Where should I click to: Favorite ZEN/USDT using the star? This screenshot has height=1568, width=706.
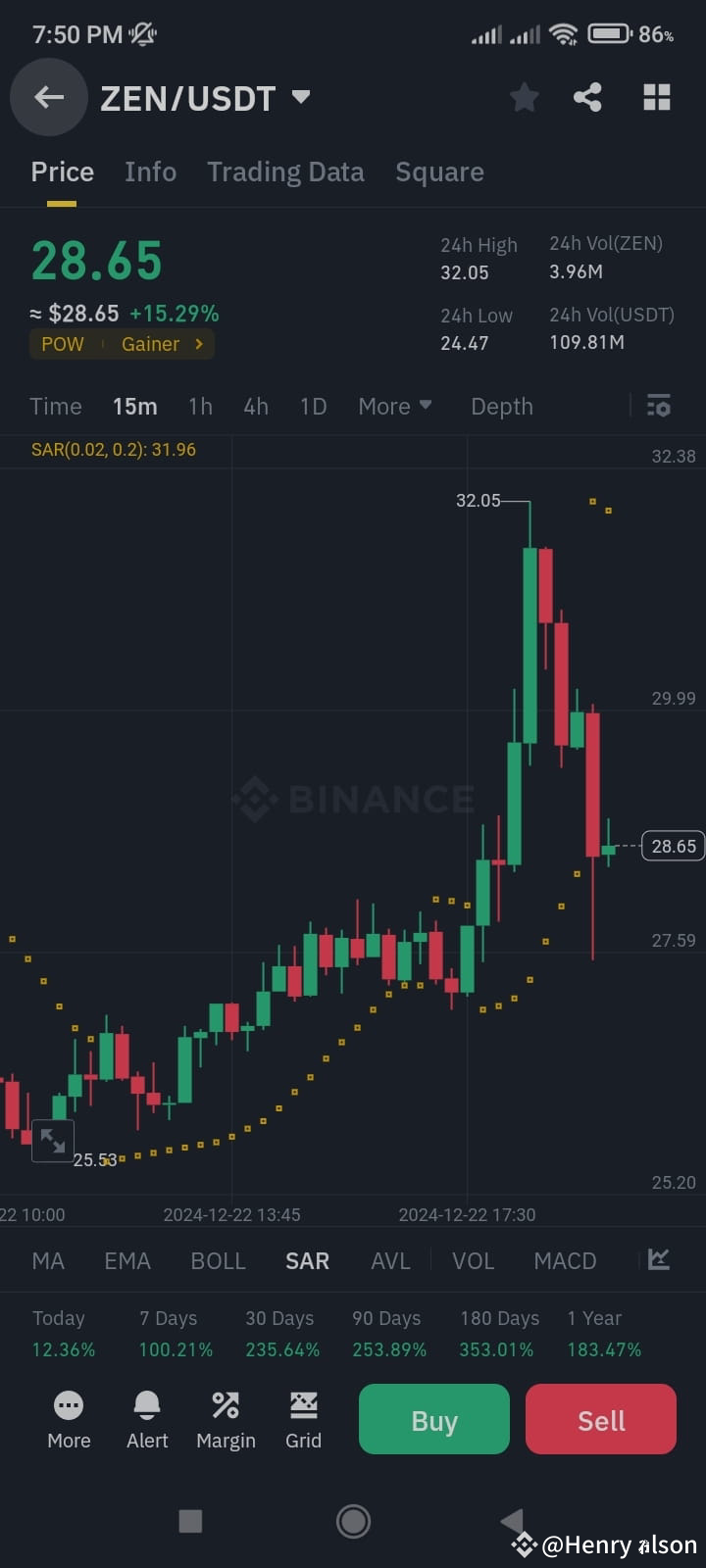524,97
